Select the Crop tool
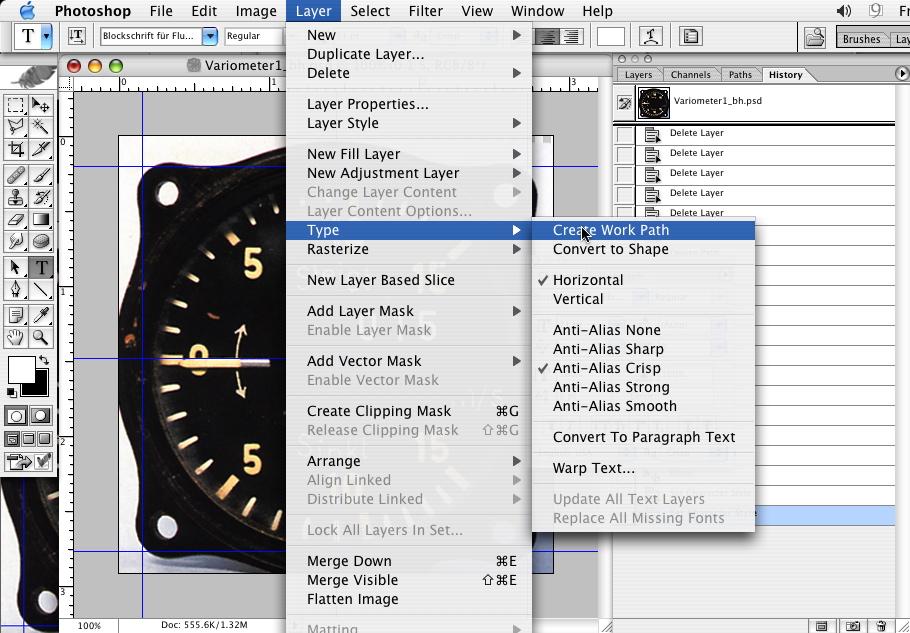 16,149
